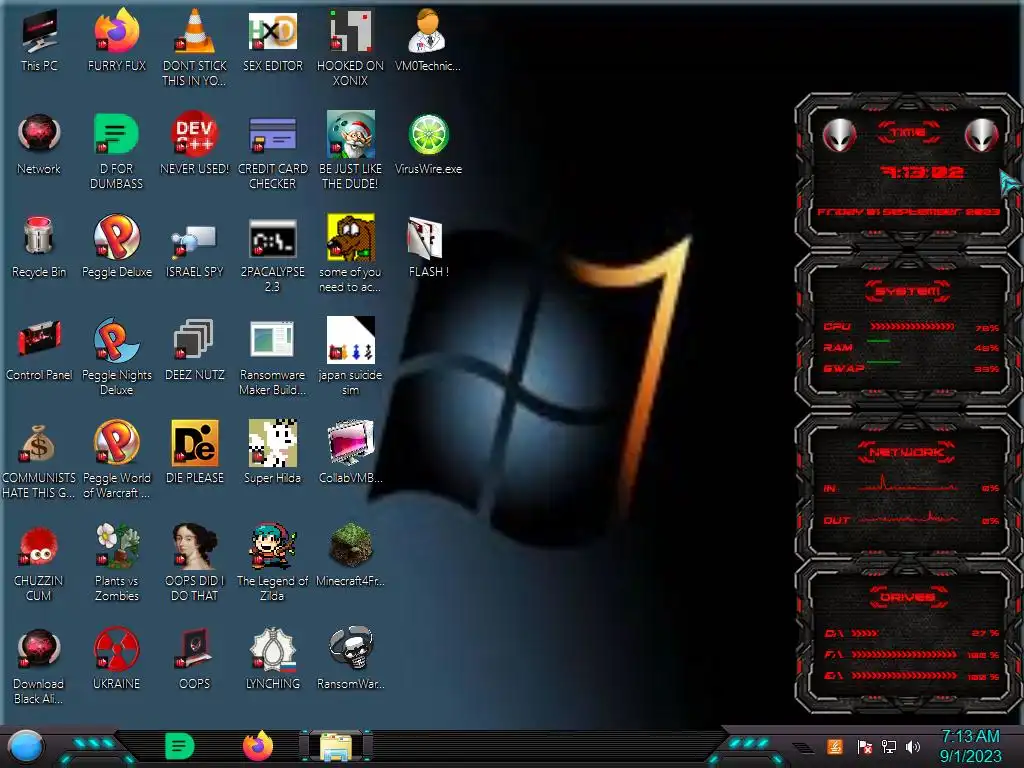Open the Peggle World of Warcraft shortcut
This screenshot has width=1024, height=768.
click(x=116, y=460)
